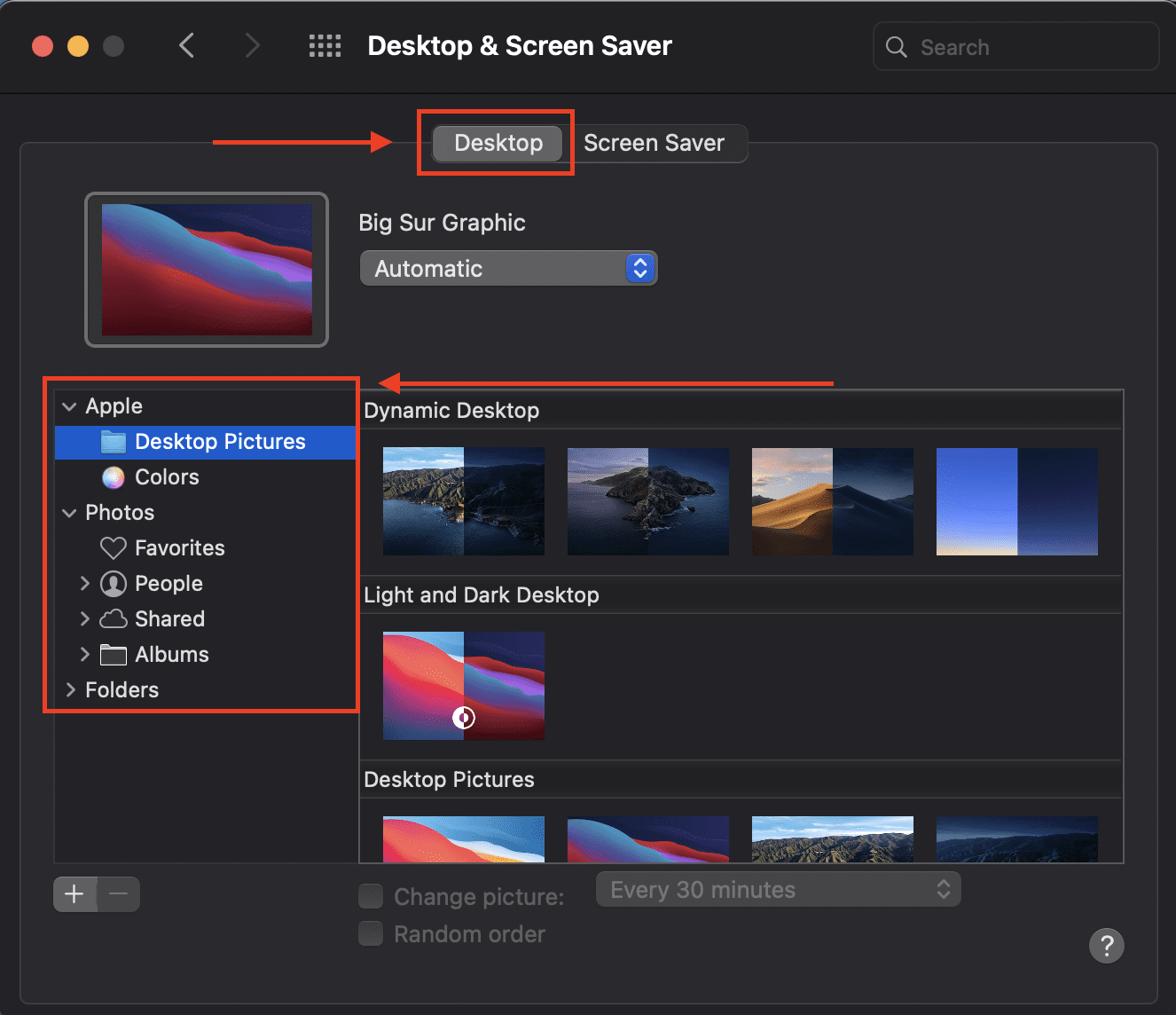
Task: Choose the Mojave desert dynamic wallpaper
Action: click(x=832, y=501)
